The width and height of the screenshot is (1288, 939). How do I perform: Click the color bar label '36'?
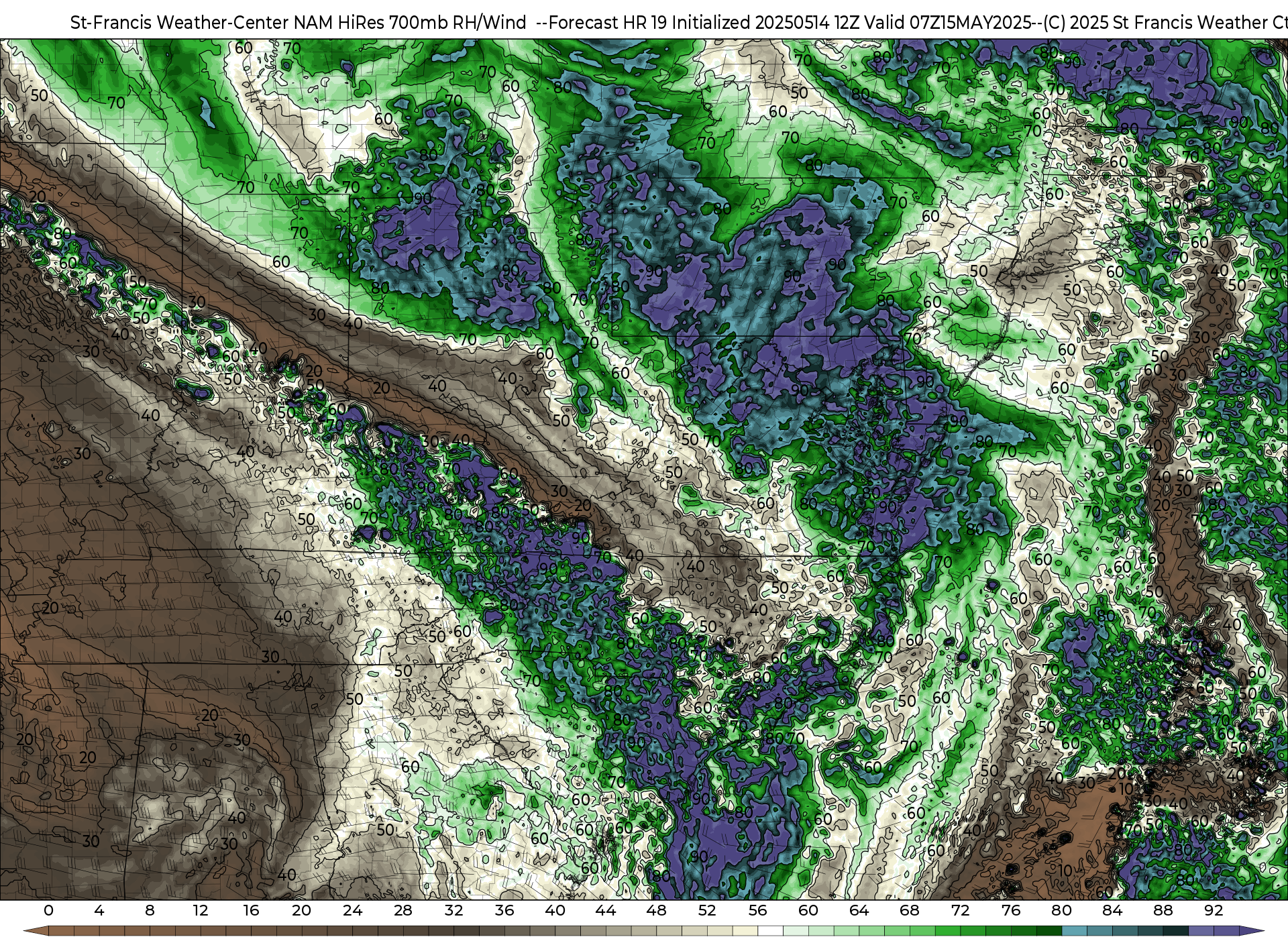point(504,910)
